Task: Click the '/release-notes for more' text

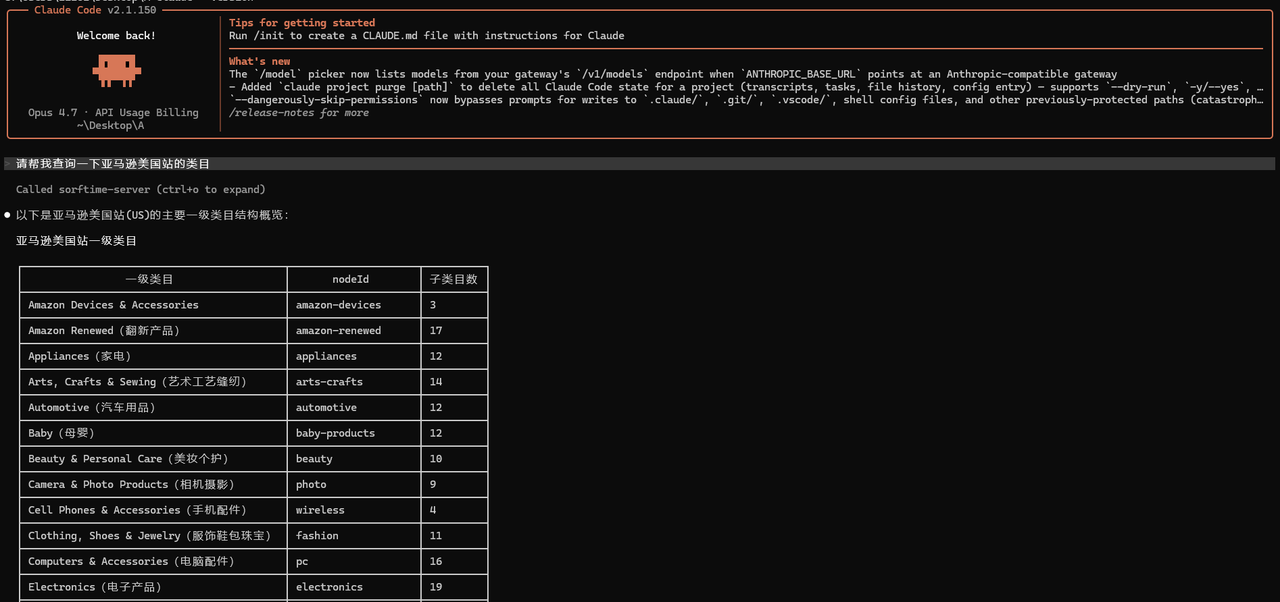Action: point(299,113)
